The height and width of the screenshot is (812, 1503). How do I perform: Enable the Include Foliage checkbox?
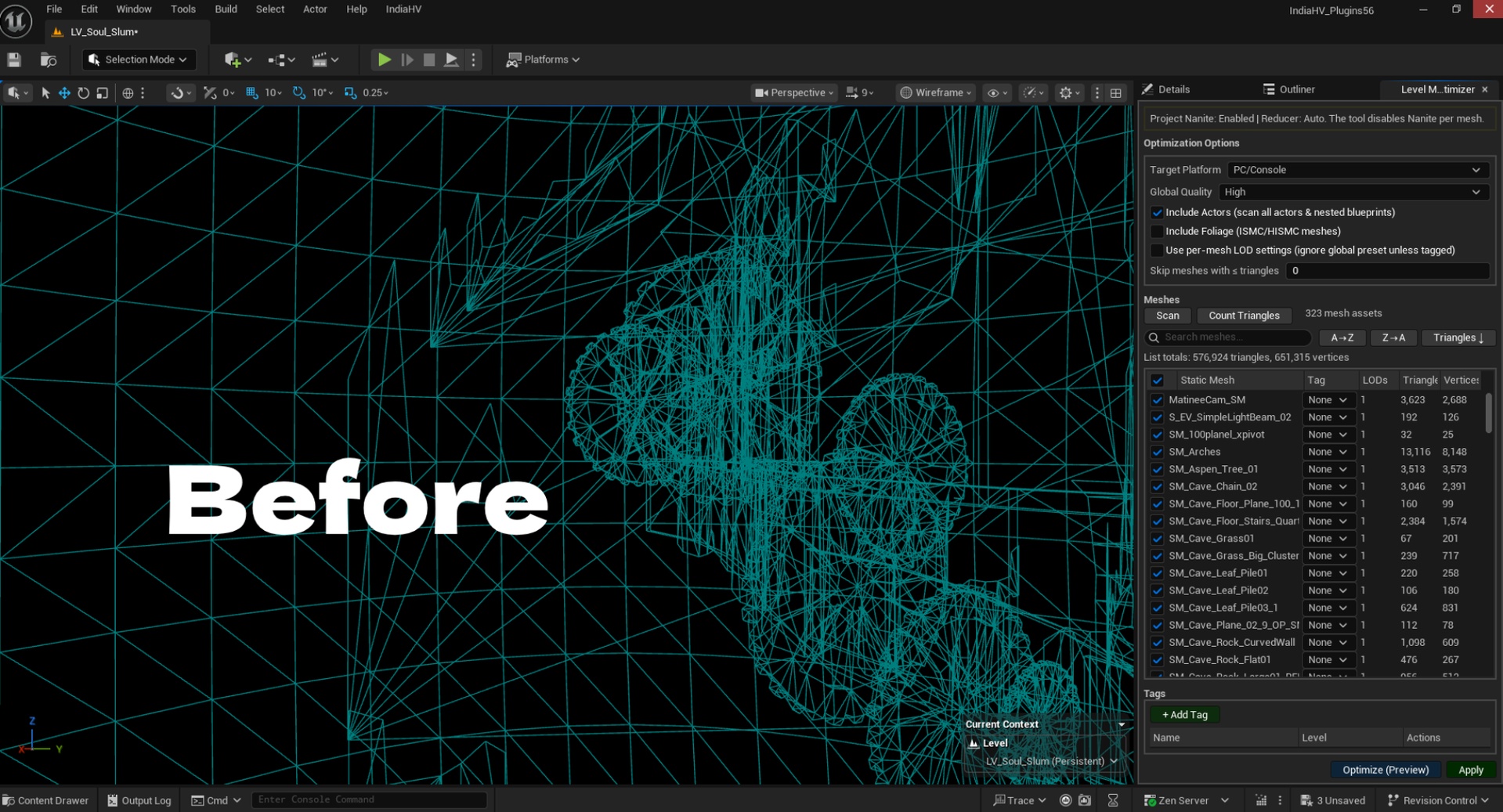click(x=1157, y=232)
